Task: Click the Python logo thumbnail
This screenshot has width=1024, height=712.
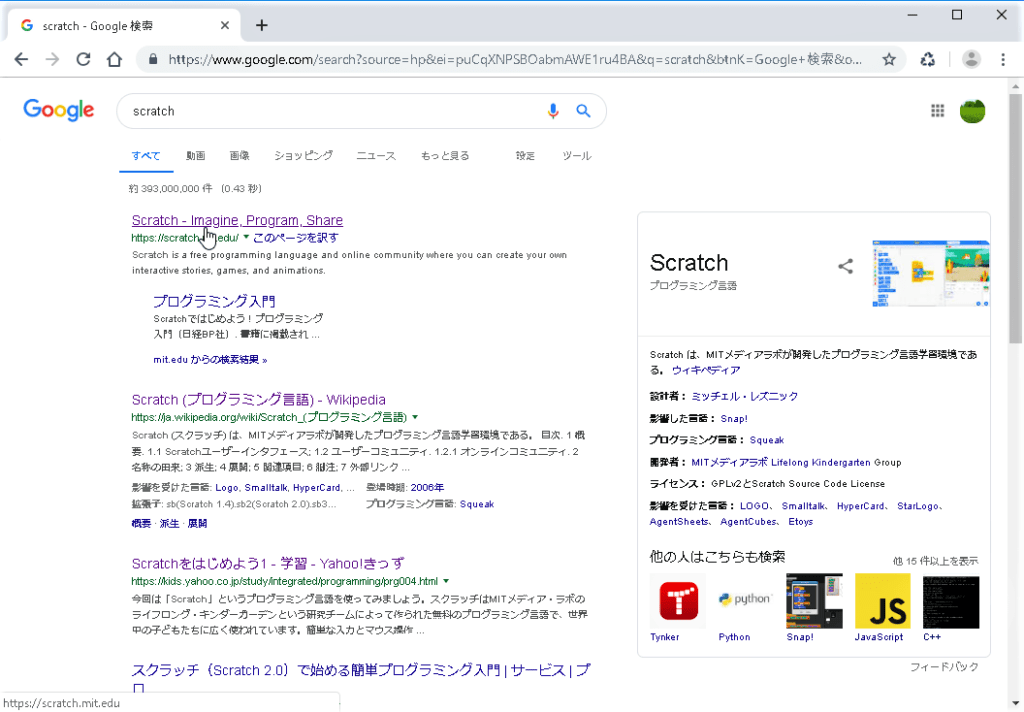Action: tap(745, 601)
